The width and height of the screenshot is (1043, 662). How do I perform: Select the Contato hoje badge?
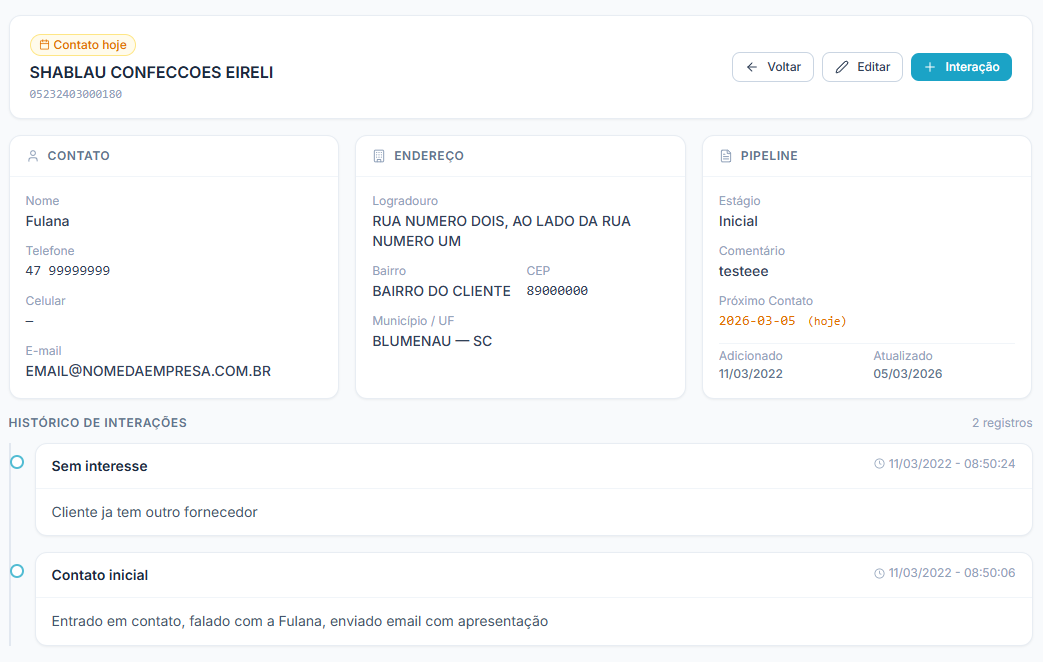[x=82, y=44]
